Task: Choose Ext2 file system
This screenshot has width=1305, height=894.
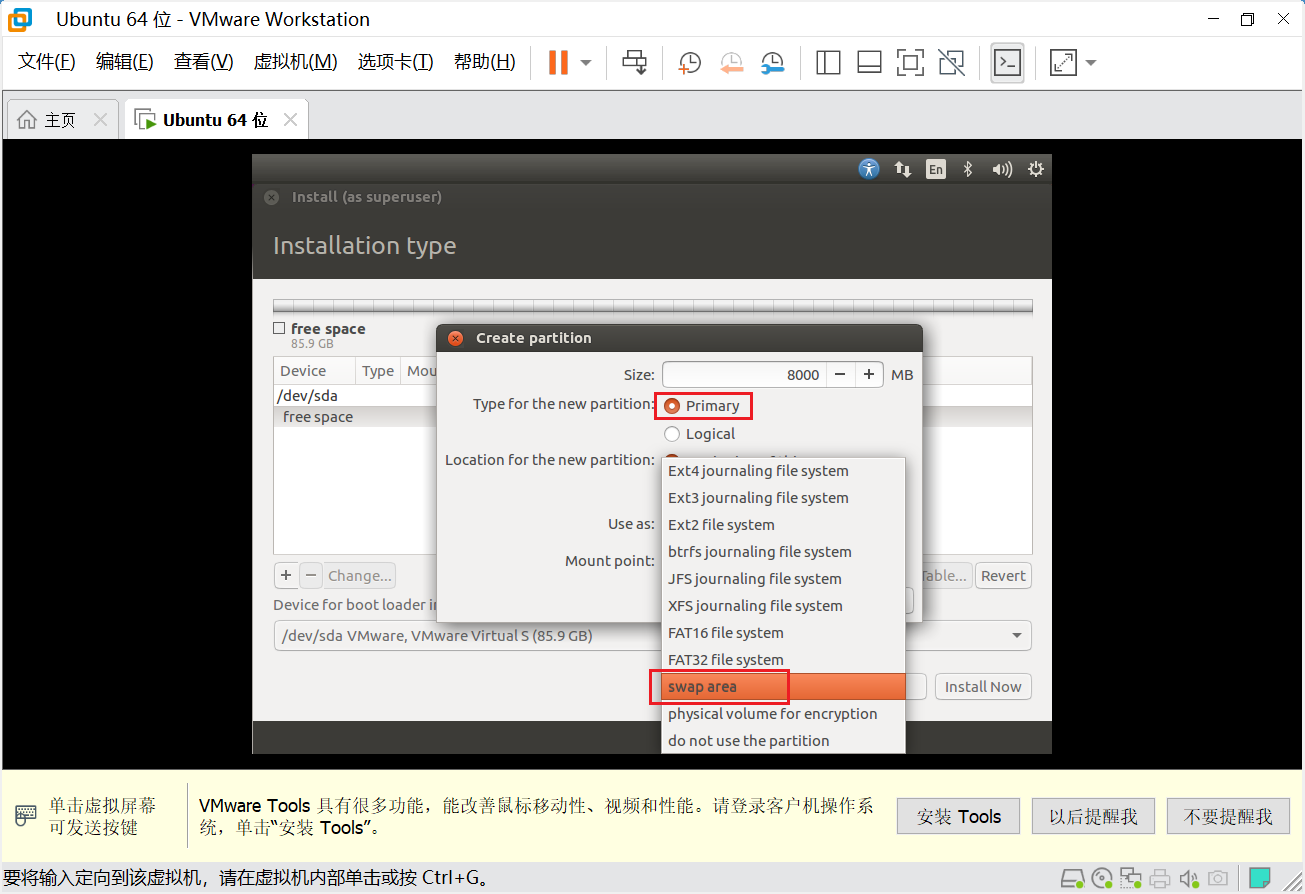Action: click(x=783, y=525)
